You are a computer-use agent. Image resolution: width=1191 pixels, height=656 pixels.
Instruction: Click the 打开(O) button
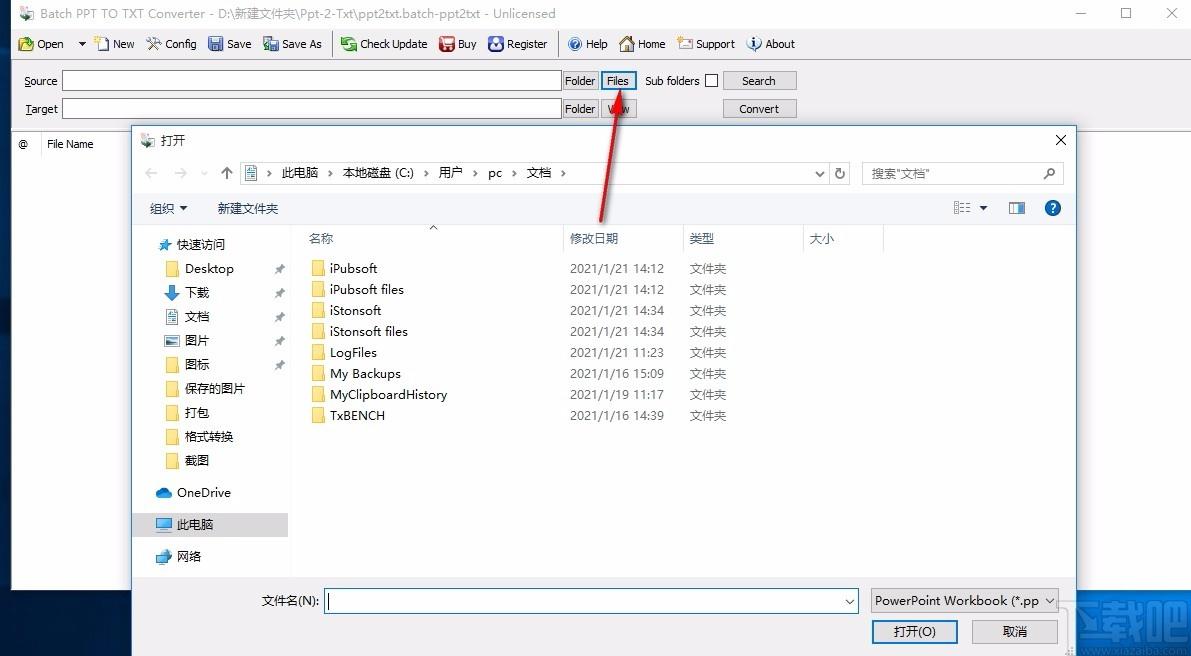coord(915,632)
